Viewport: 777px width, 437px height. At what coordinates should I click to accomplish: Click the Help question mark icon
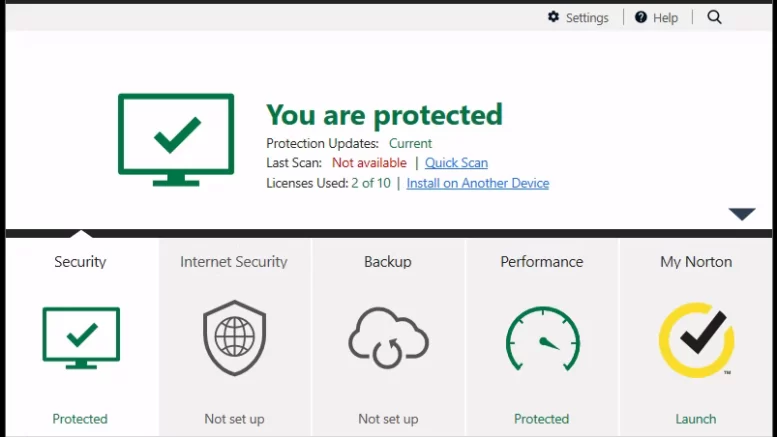point(641,17)
